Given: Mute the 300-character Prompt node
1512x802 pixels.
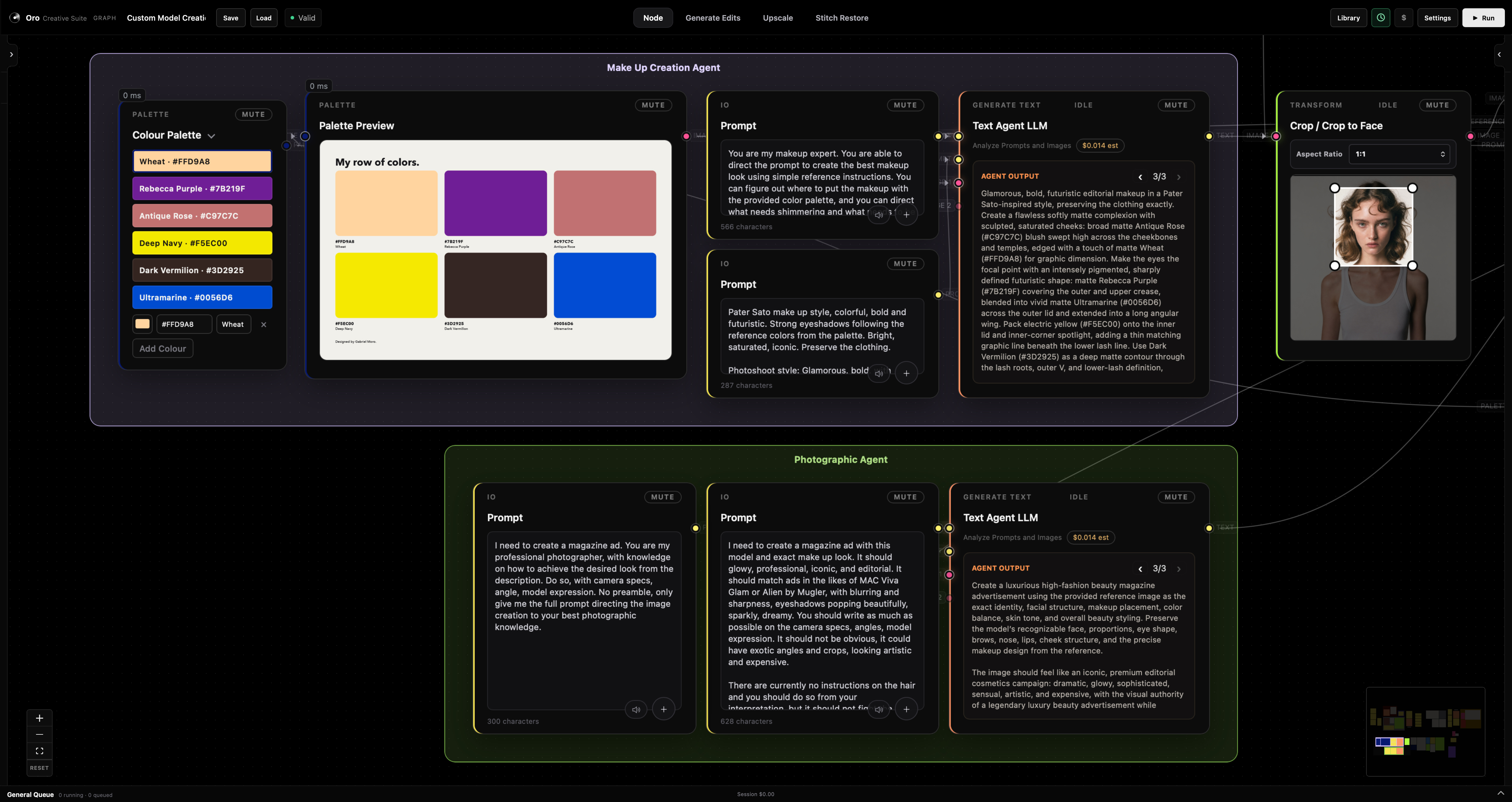Looking at the screenshot, I should [x=663, y=497].
